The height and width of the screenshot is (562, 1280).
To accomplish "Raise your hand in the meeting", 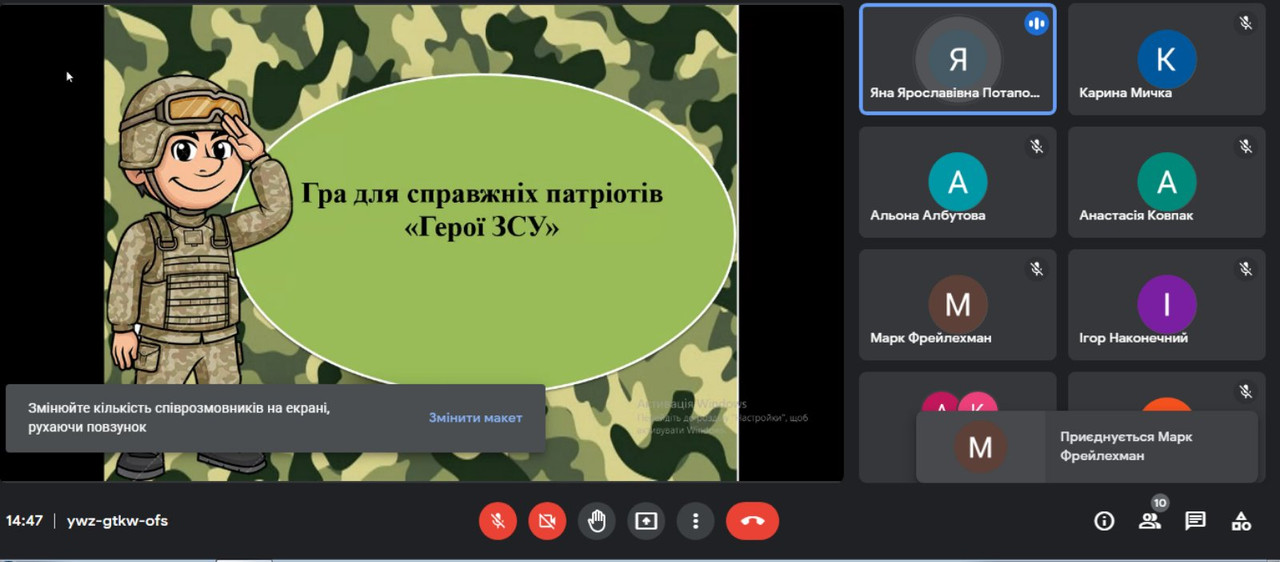I will pyautogui.click(x=597, y=521).
